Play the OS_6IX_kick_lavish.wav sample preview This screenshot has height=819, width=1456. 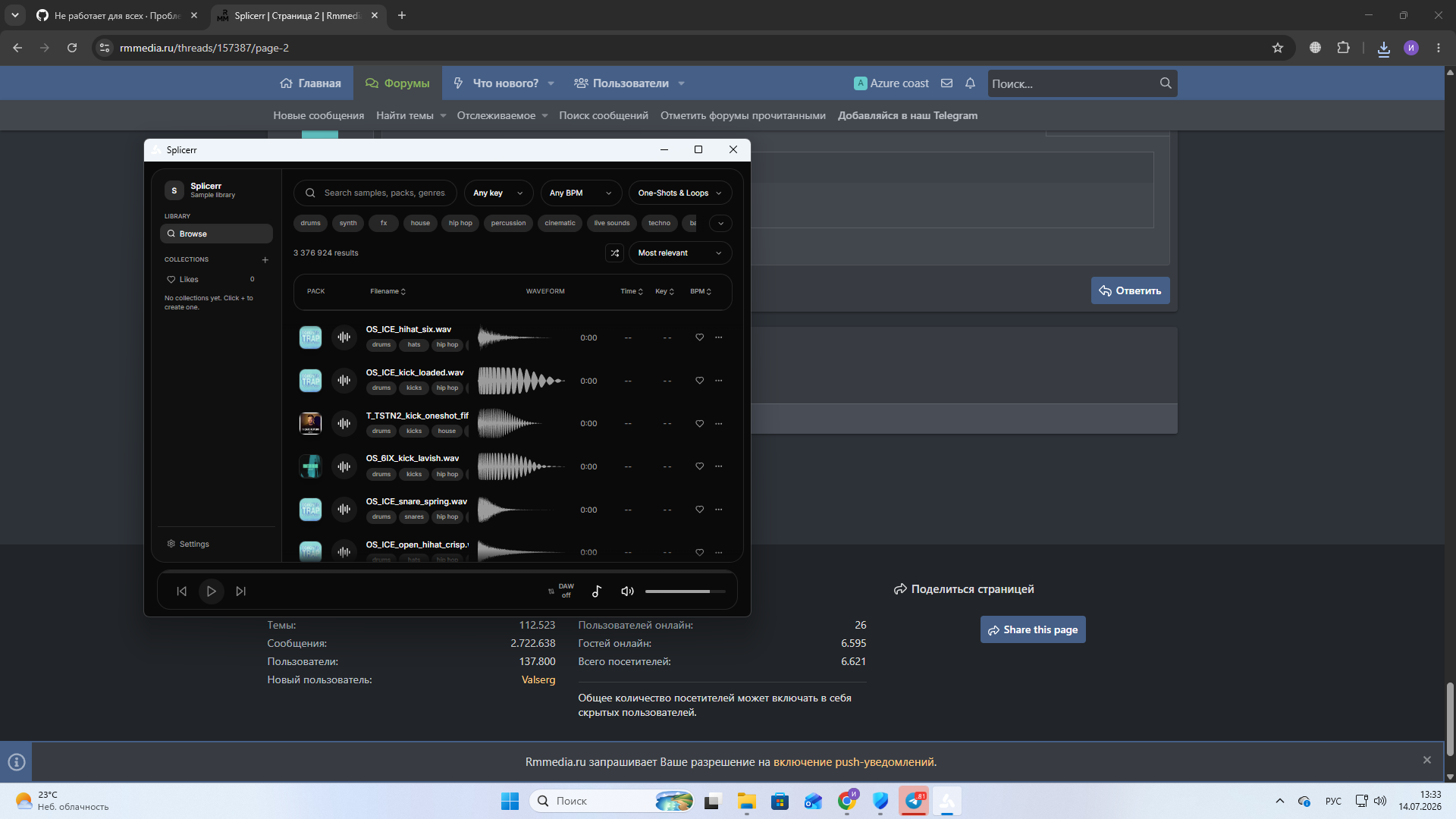coord(344,466)
